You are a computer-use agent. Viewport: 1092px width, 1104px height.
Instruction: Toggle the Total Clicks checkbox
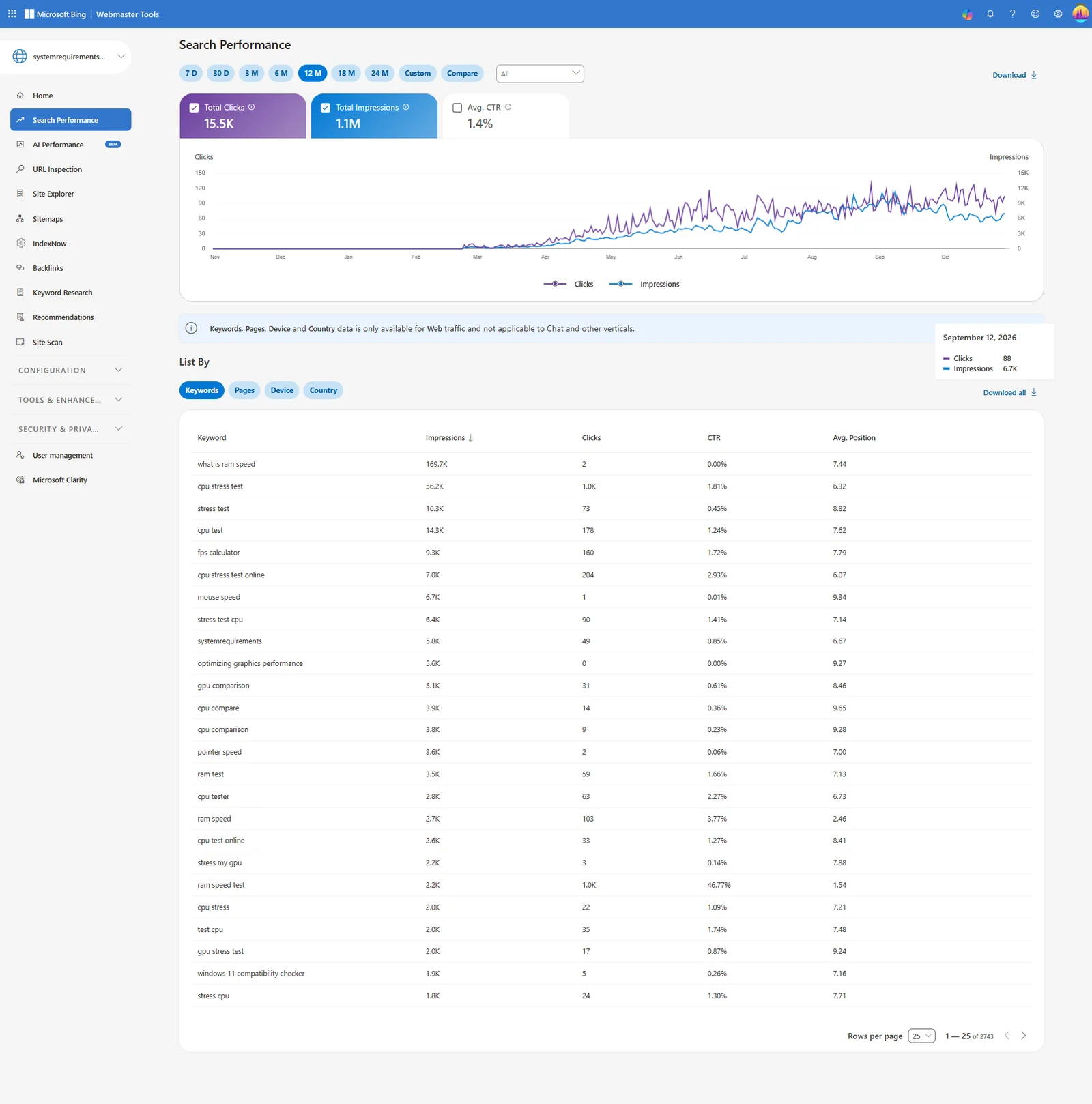pyautogui.click(x=194, y=108)
